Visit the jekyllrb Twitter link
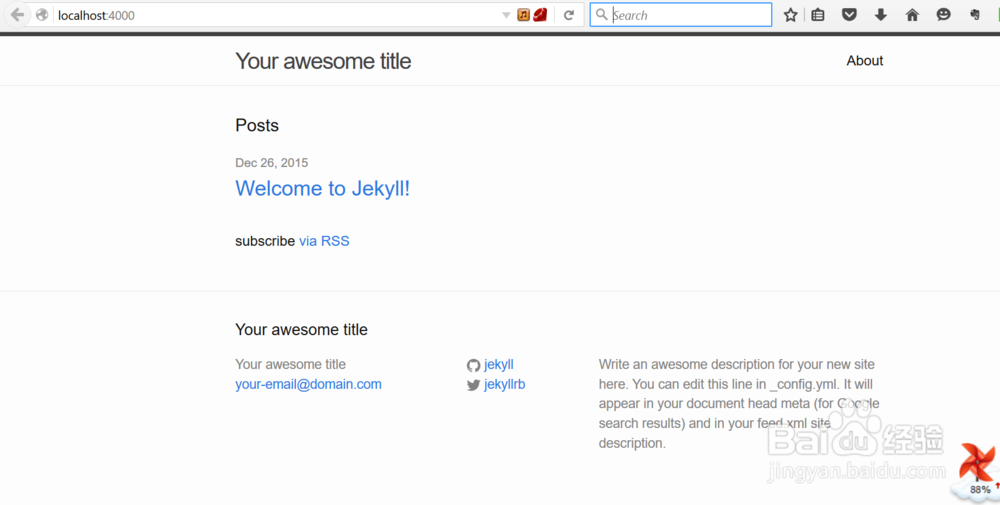The image size is (1000, 505). tap(504, 384)
